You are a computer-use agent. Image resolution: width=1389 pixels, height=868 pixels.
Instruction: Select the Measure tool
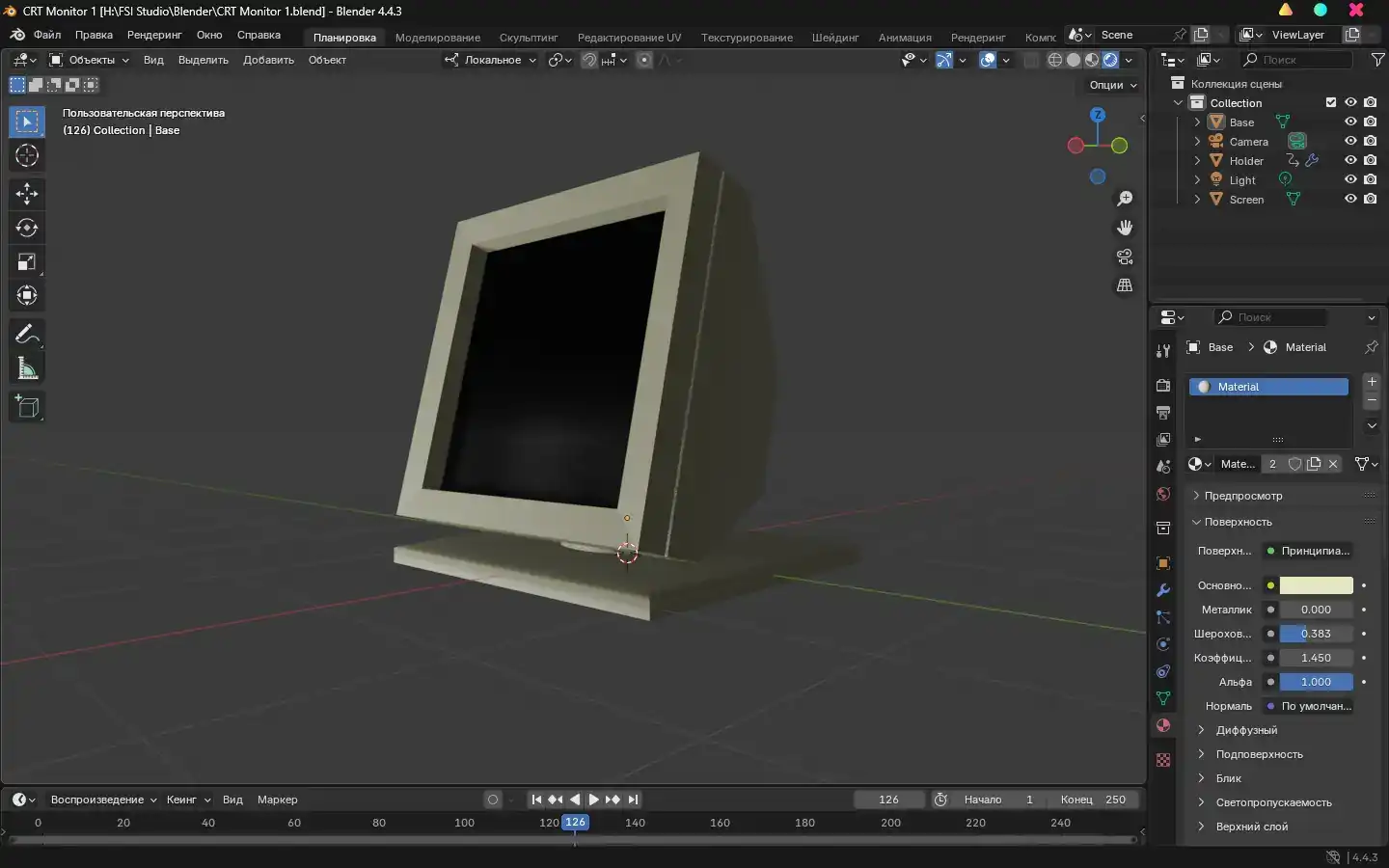click(x=27, y=368)
